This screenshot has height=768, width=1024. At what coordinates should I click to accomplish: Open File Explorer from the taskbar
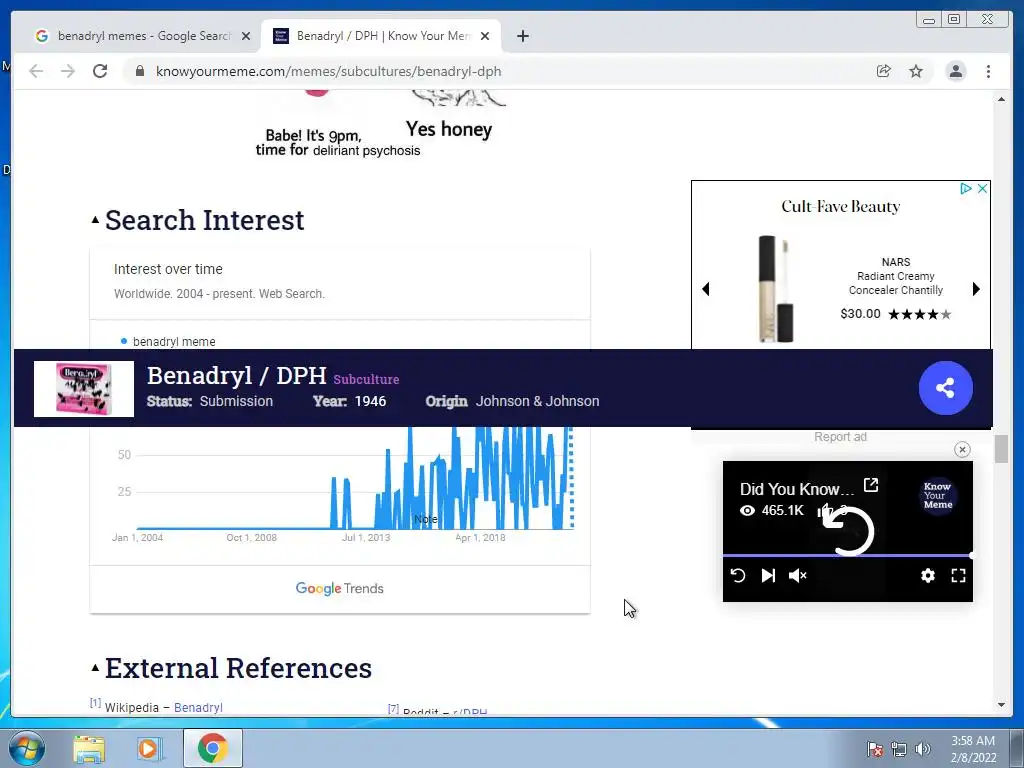[89, 749]
